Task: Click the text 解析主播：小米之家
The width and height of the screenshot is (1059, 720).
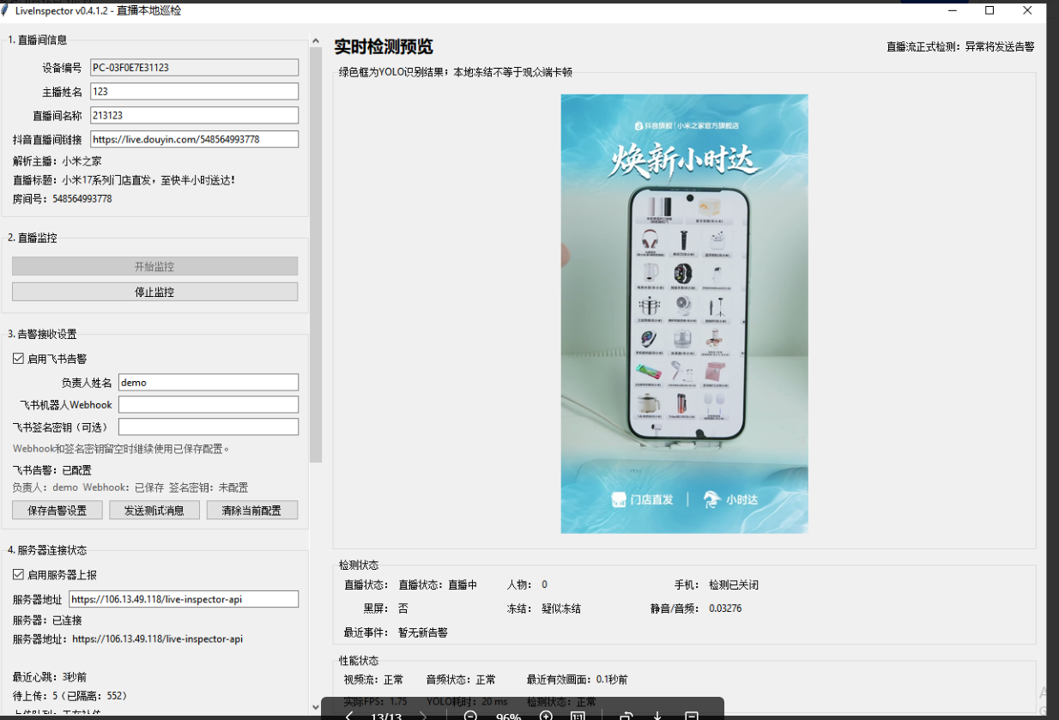Action: pos(57,161)
